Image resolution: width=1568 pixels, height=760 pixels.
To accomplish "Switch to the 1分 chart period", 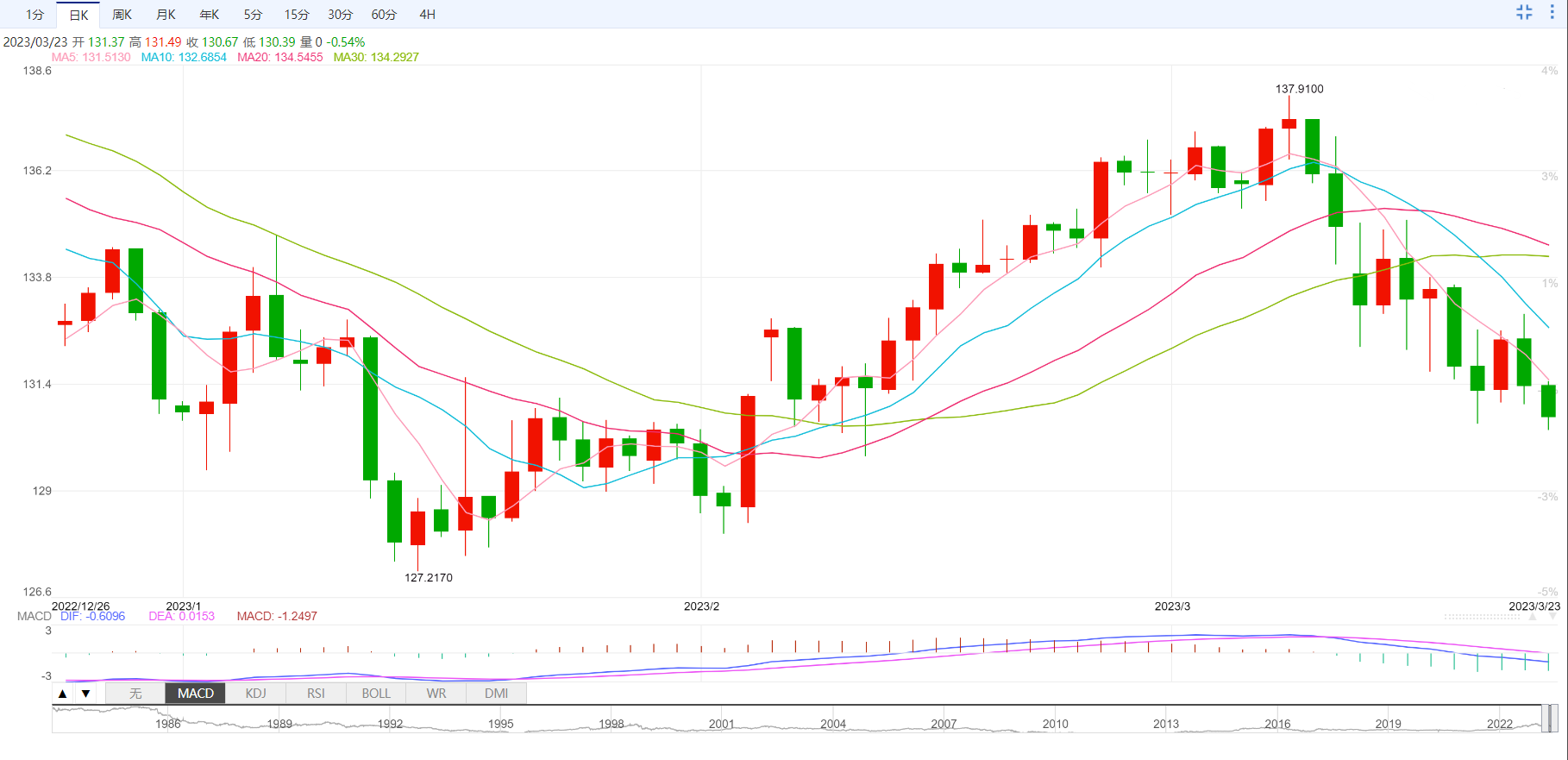I will (34, 15).
